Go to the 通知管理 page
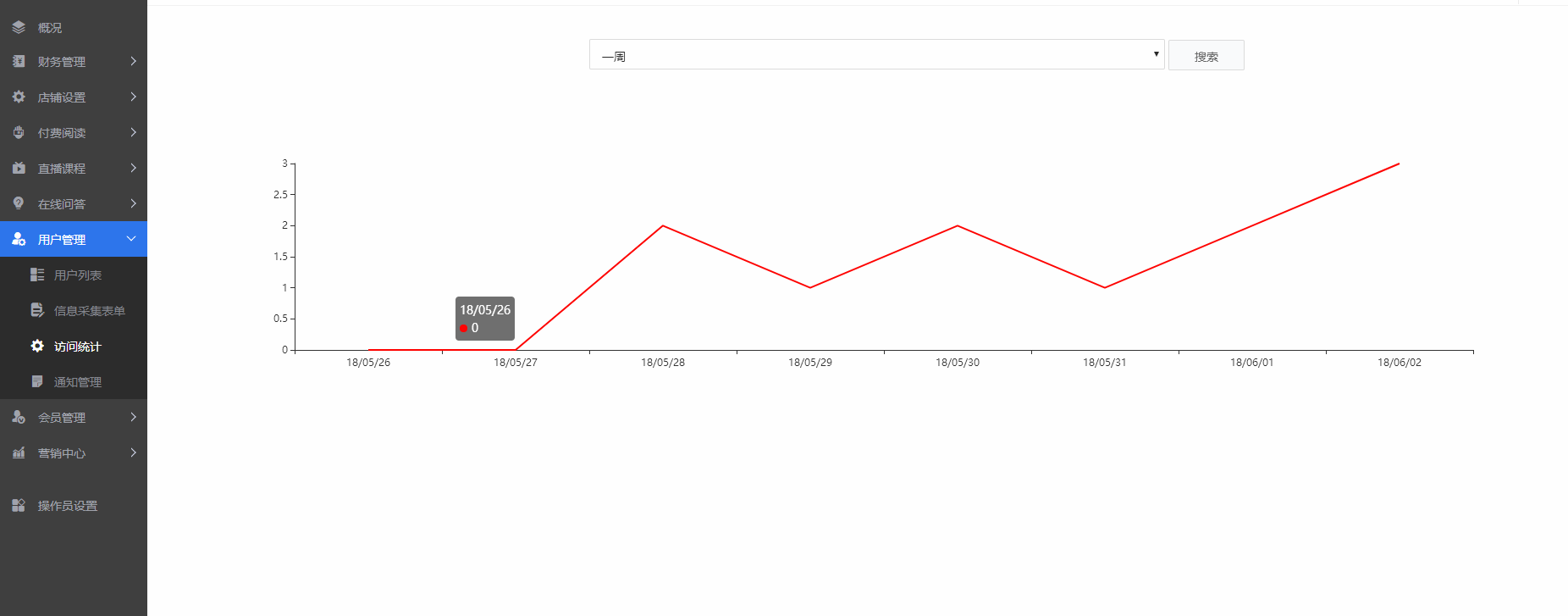 tap(74, 381)
